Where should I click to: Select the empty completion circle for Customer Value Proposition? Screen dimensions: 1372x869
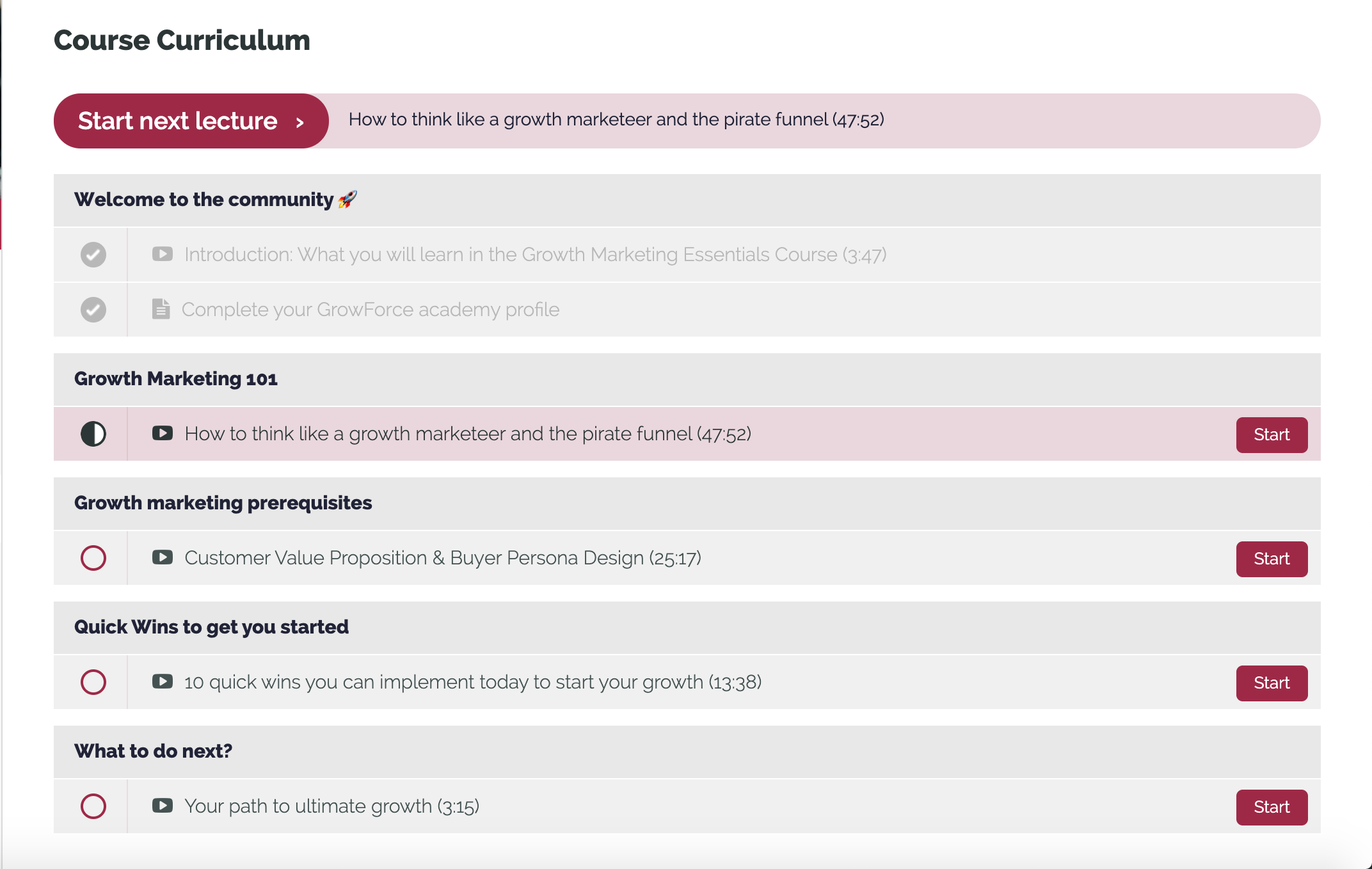coord(93,558)
